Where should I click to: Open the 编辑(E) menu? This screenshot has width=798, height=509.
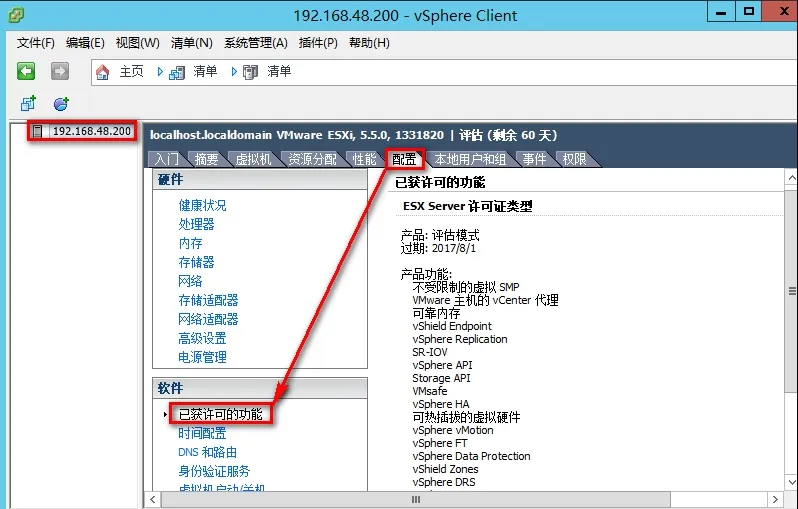[x=85, y=43]
